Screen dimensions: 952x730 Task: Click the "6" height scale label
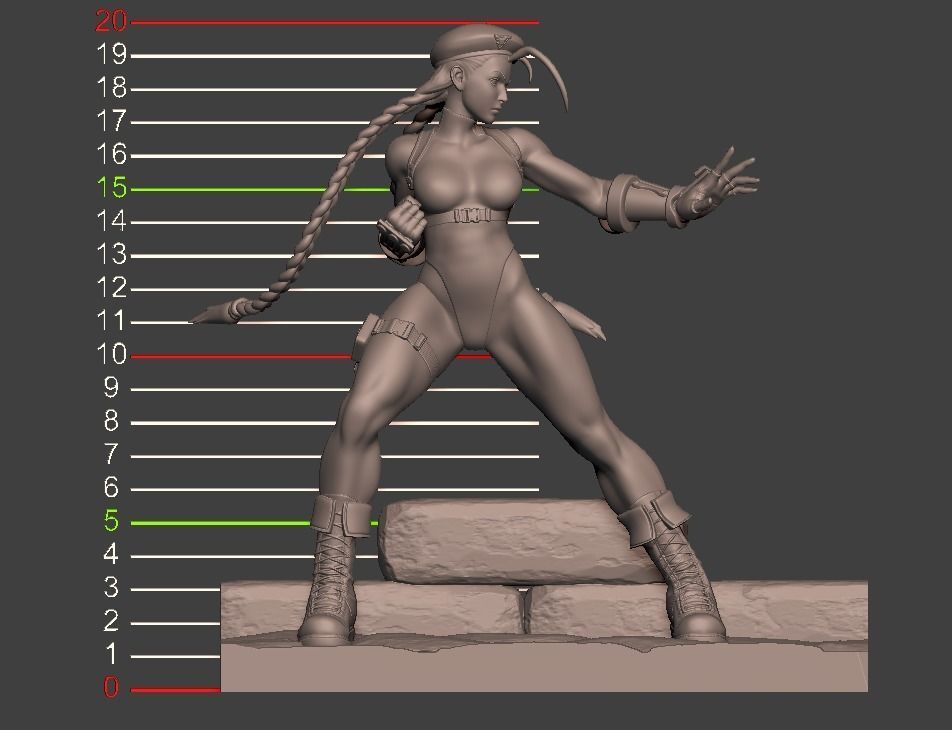click(110, 488)
